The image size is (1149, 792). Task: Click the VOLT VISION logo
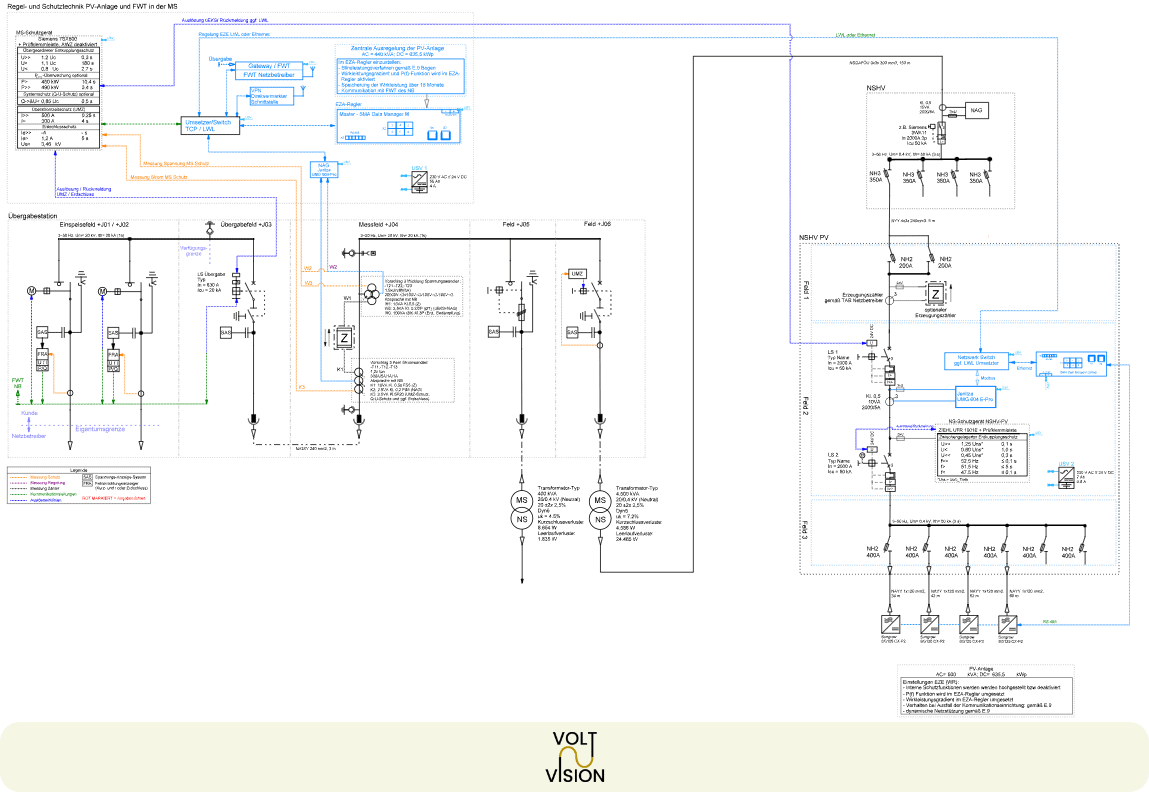point(575,757)
